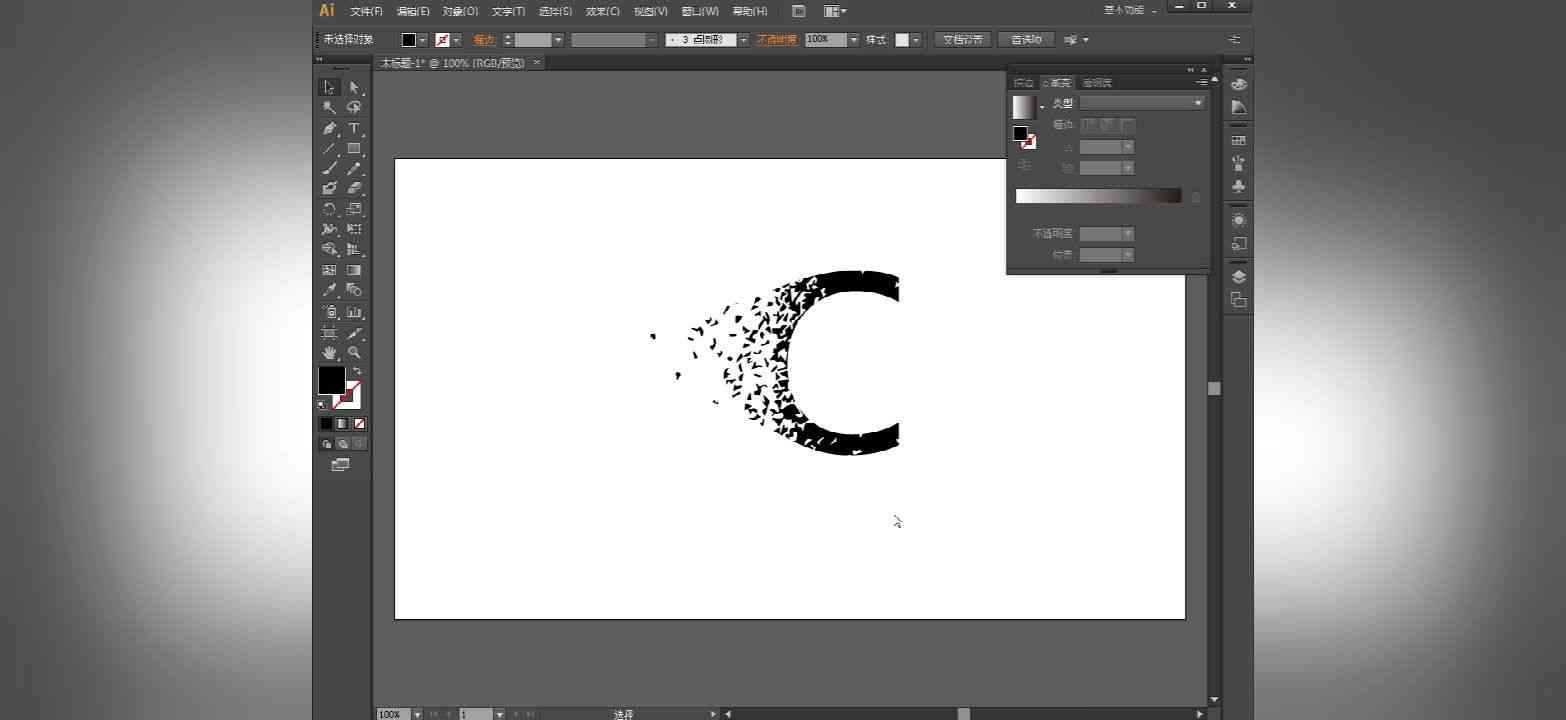Select the Shape Builder tool
1566x720 pixels.
(x=329, y=249)
